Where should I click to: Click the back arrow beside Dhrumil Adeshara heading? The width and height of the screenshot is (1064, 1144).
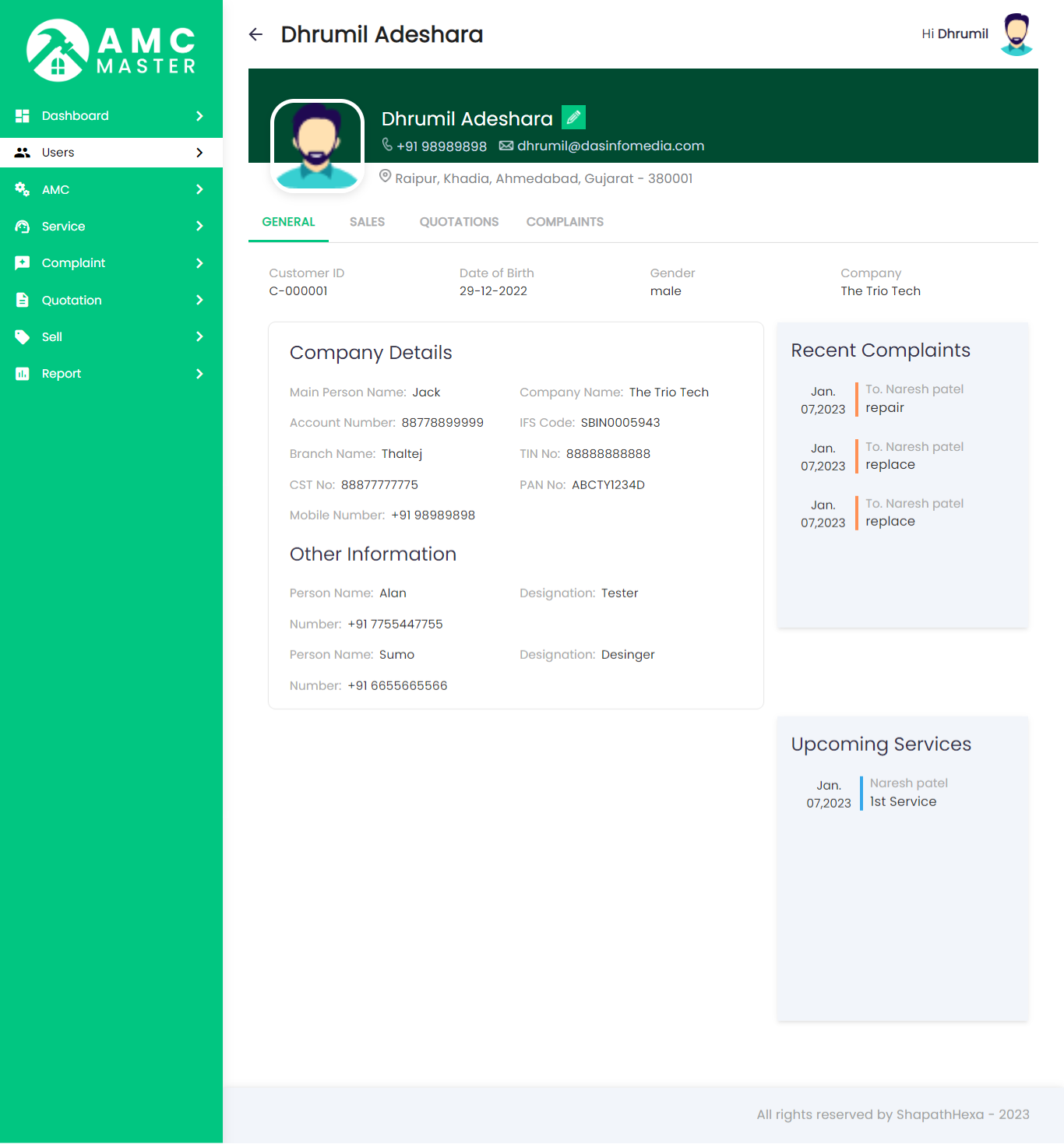[x=255, y=34]
